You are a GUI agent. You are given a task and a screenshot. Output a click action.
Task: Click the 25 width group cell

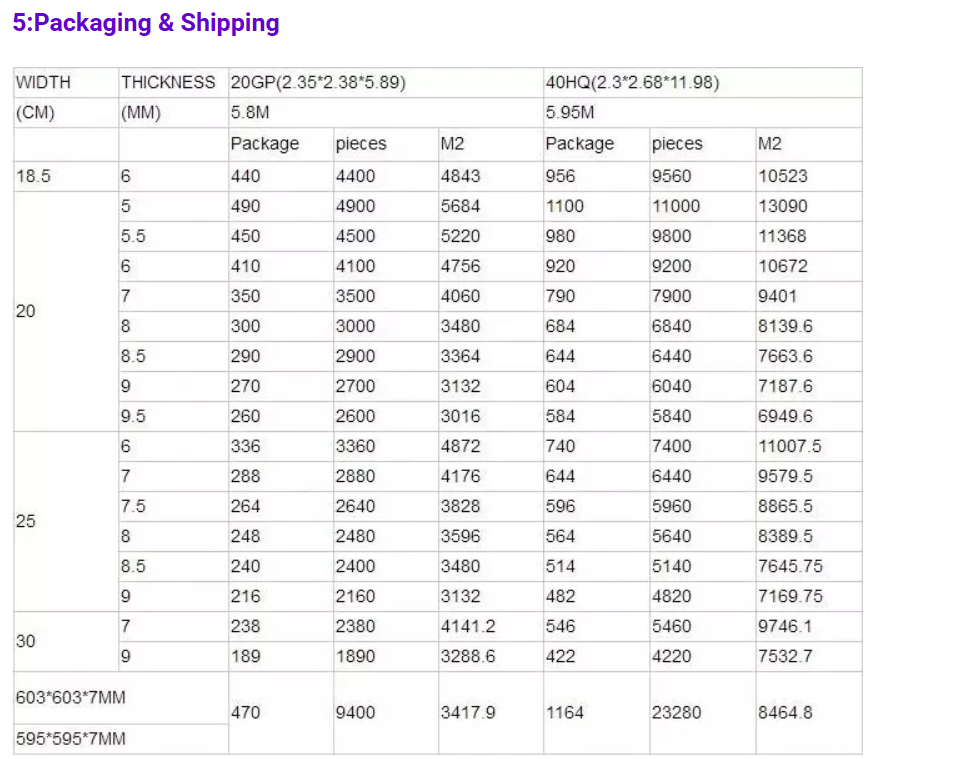pos(66,521)
